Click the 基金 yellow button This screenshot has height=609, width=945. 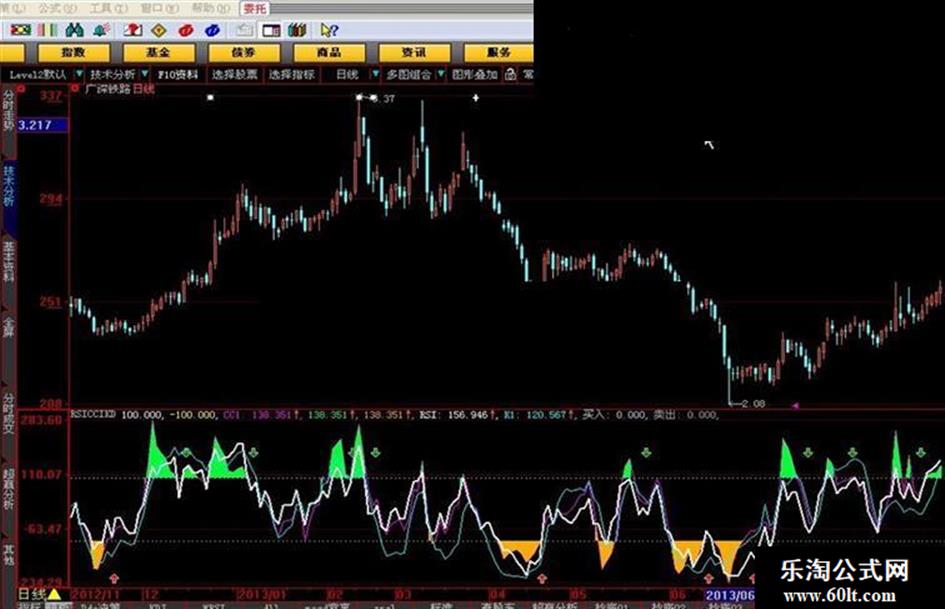pyautogui.click(x=159, y=52)
